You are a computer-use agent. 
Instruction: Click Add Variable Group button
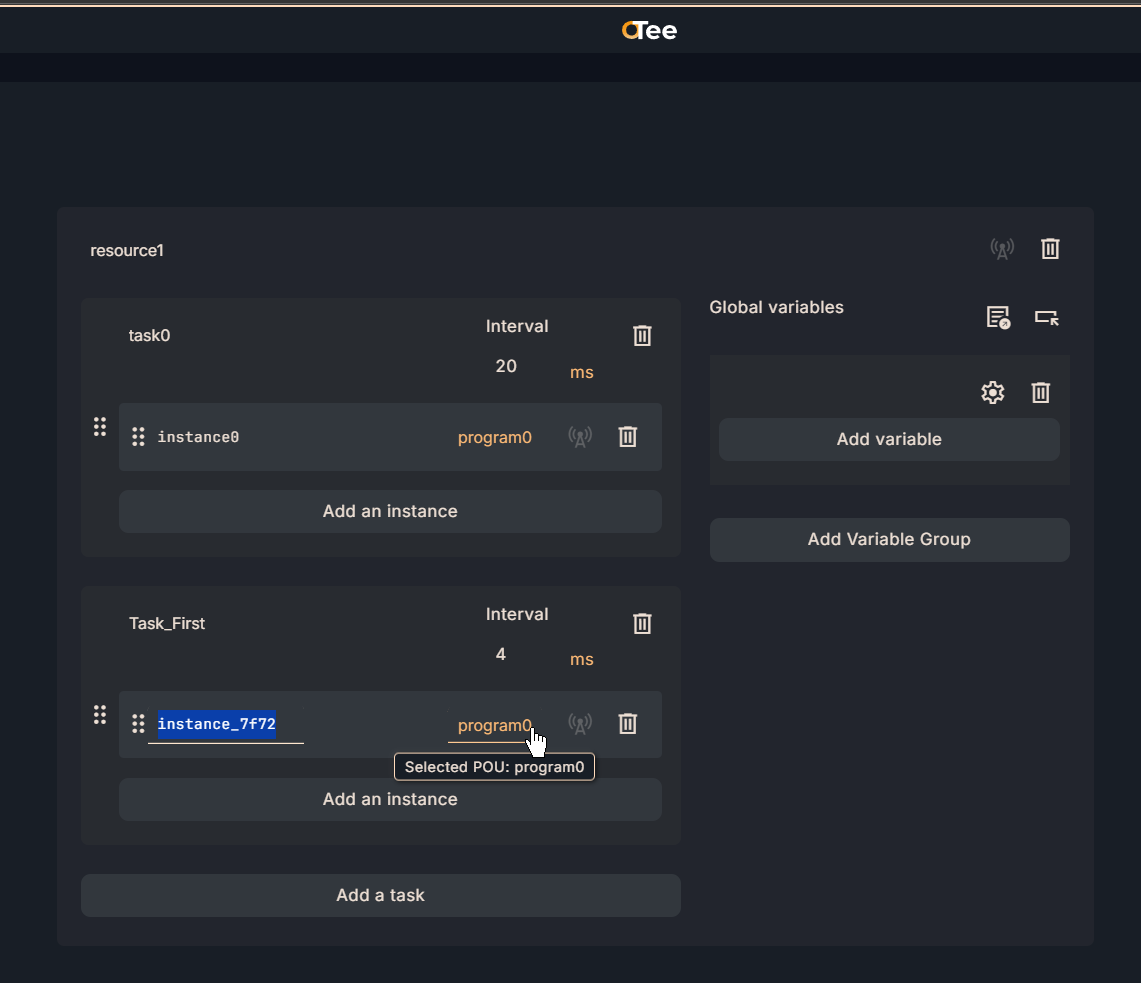pyautogui.click(x=889, y=539)
